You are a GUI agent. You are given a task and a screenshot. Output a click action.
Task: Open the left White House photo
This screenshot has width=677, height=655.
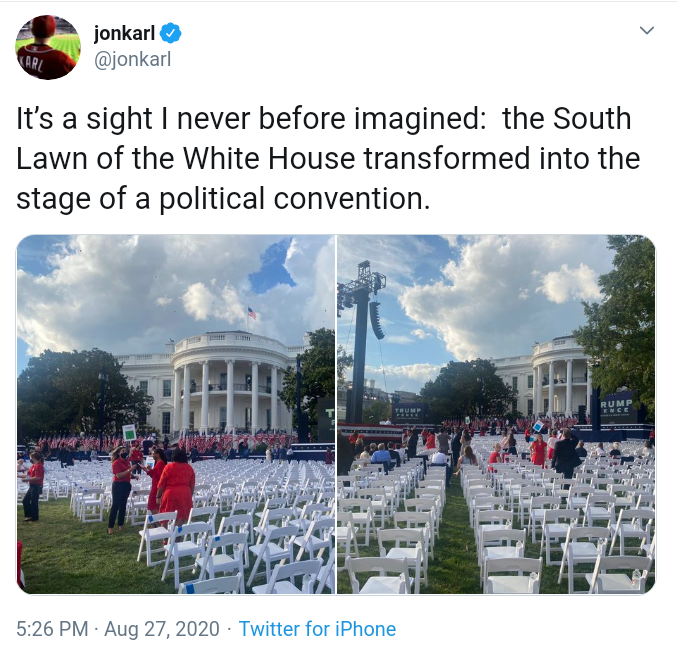[x=176, y=414]
